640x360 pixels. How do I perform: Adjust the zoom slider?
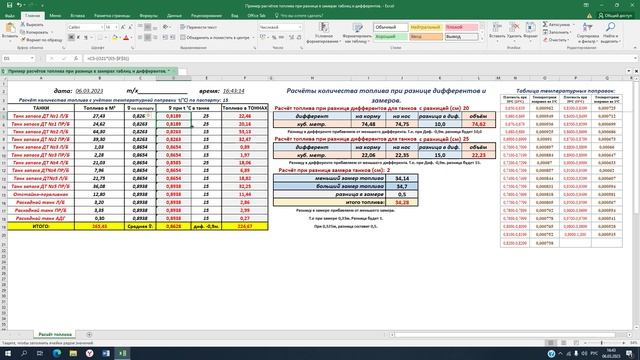tap(602, 343)
